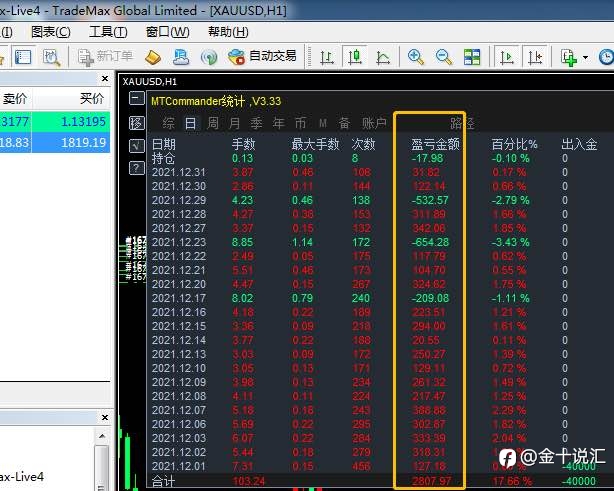Click the signals broadcast toolbar icon

pos(209,57)
